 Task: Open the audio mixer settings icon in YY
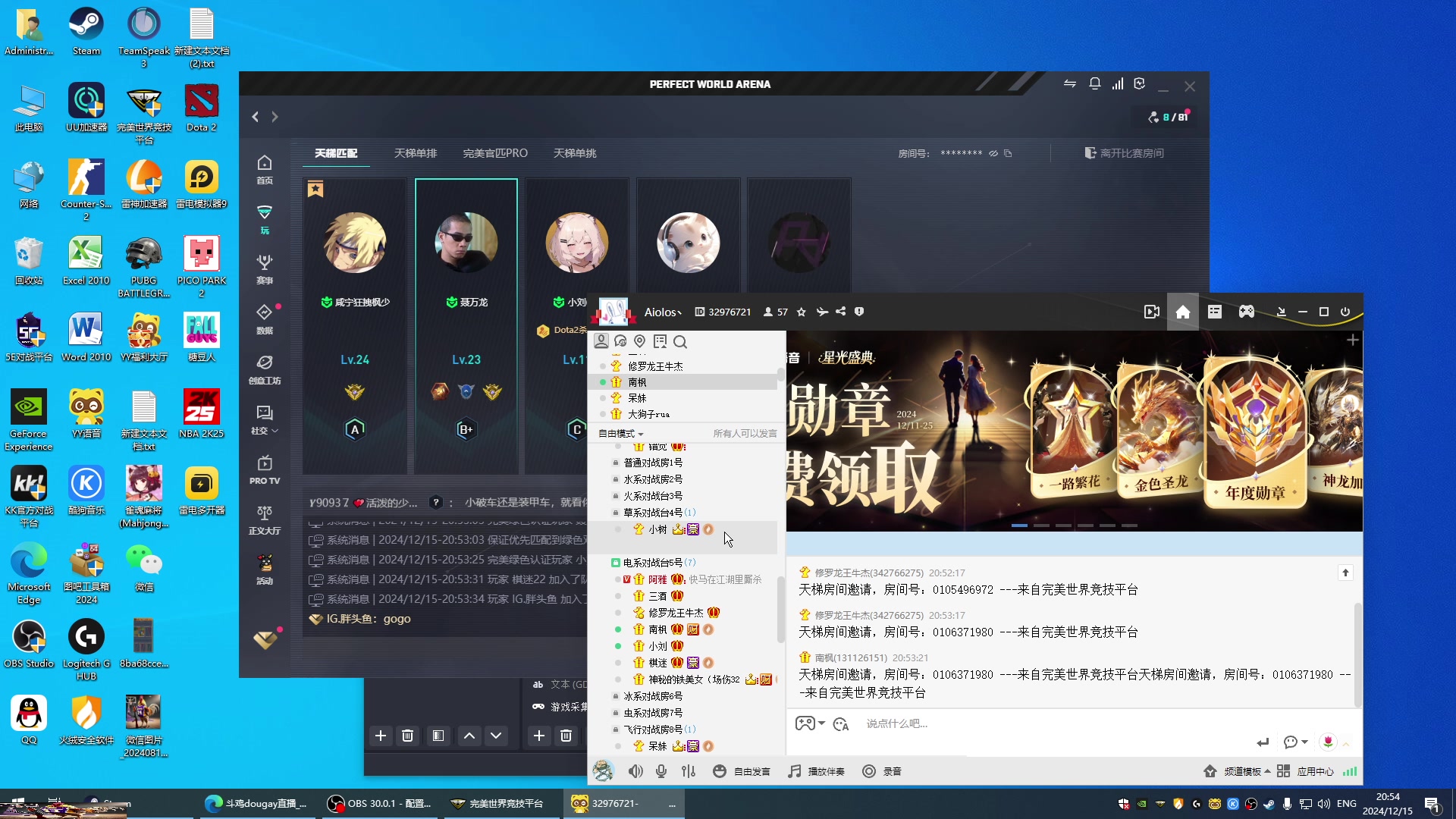tap(688, 771)
